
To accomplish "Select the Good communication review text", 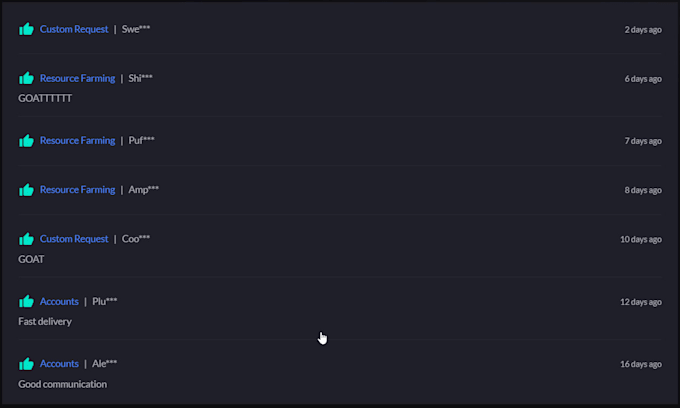I will click(x=62, y=384).
